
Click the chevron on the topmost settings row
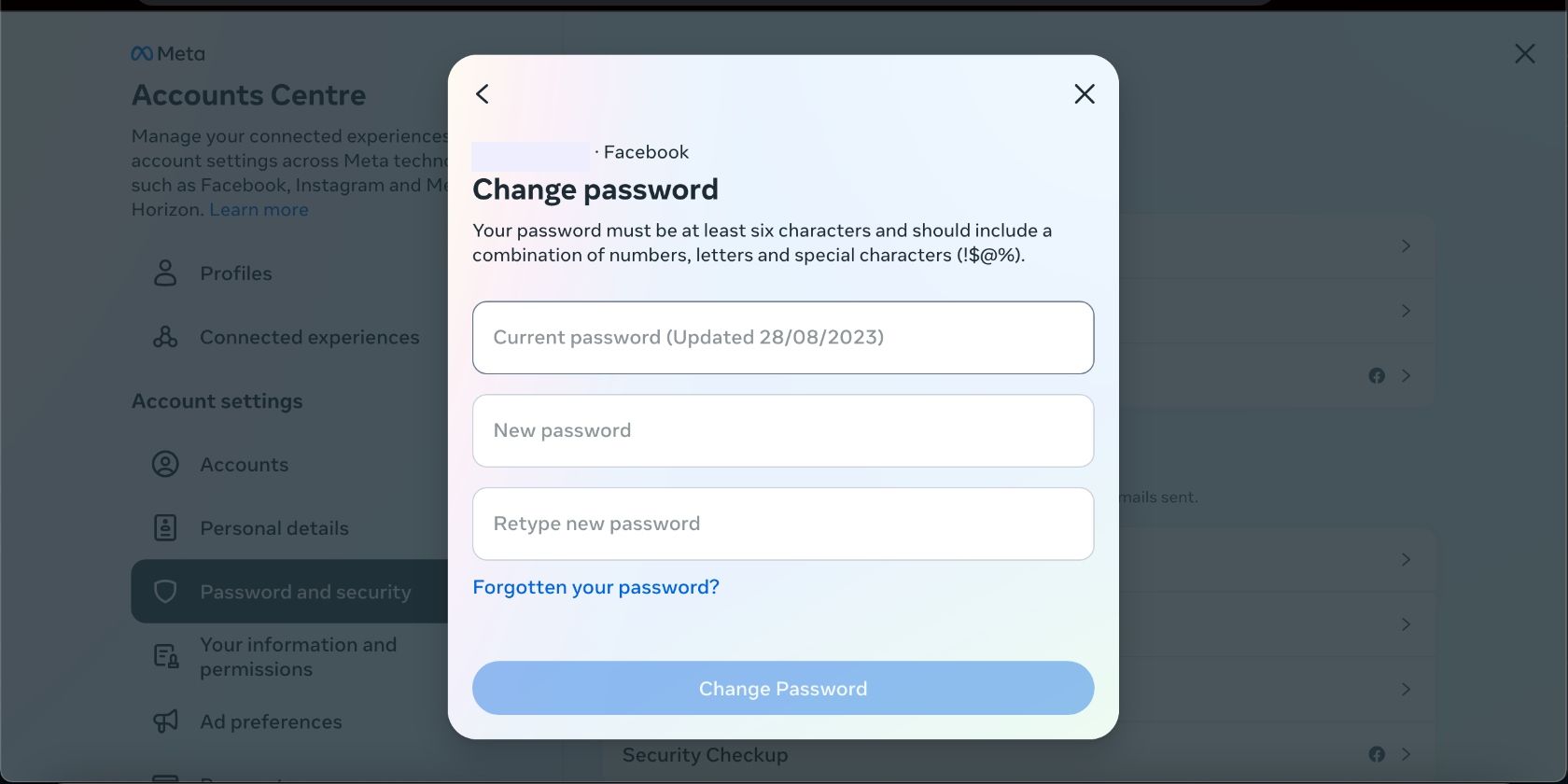point(1407,245)
